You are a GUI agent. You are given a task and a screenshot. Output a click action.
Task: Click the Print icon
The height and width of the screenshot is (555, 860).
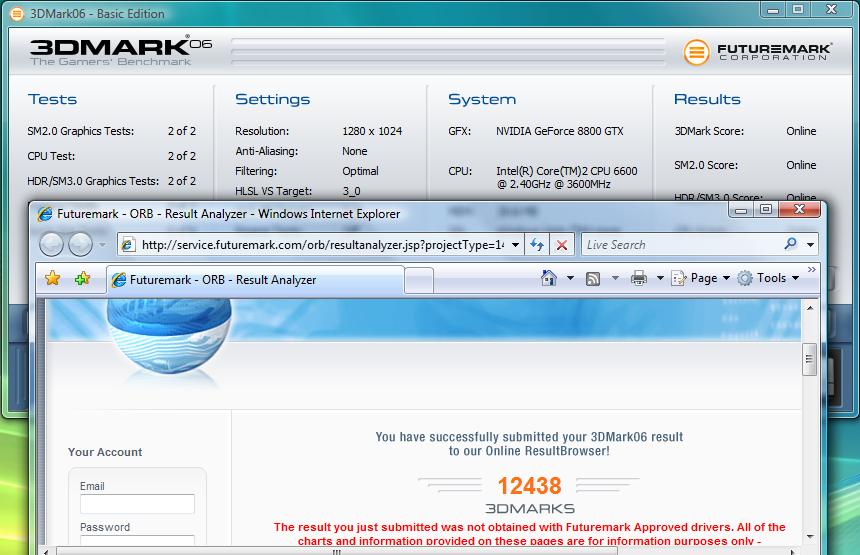tap(638, 279)
